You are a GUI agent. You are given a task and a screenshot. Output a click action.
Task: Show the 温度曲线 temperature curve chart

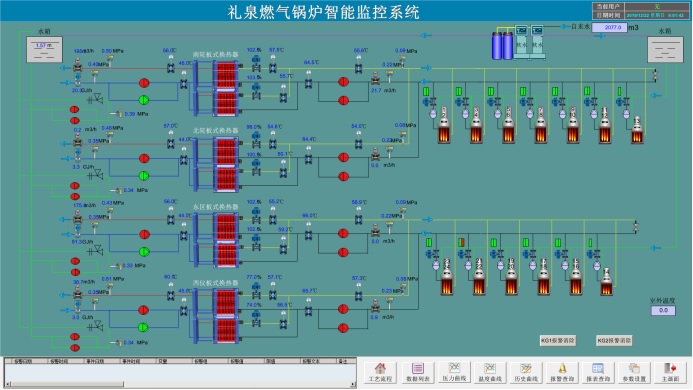[x=490, y=372]
